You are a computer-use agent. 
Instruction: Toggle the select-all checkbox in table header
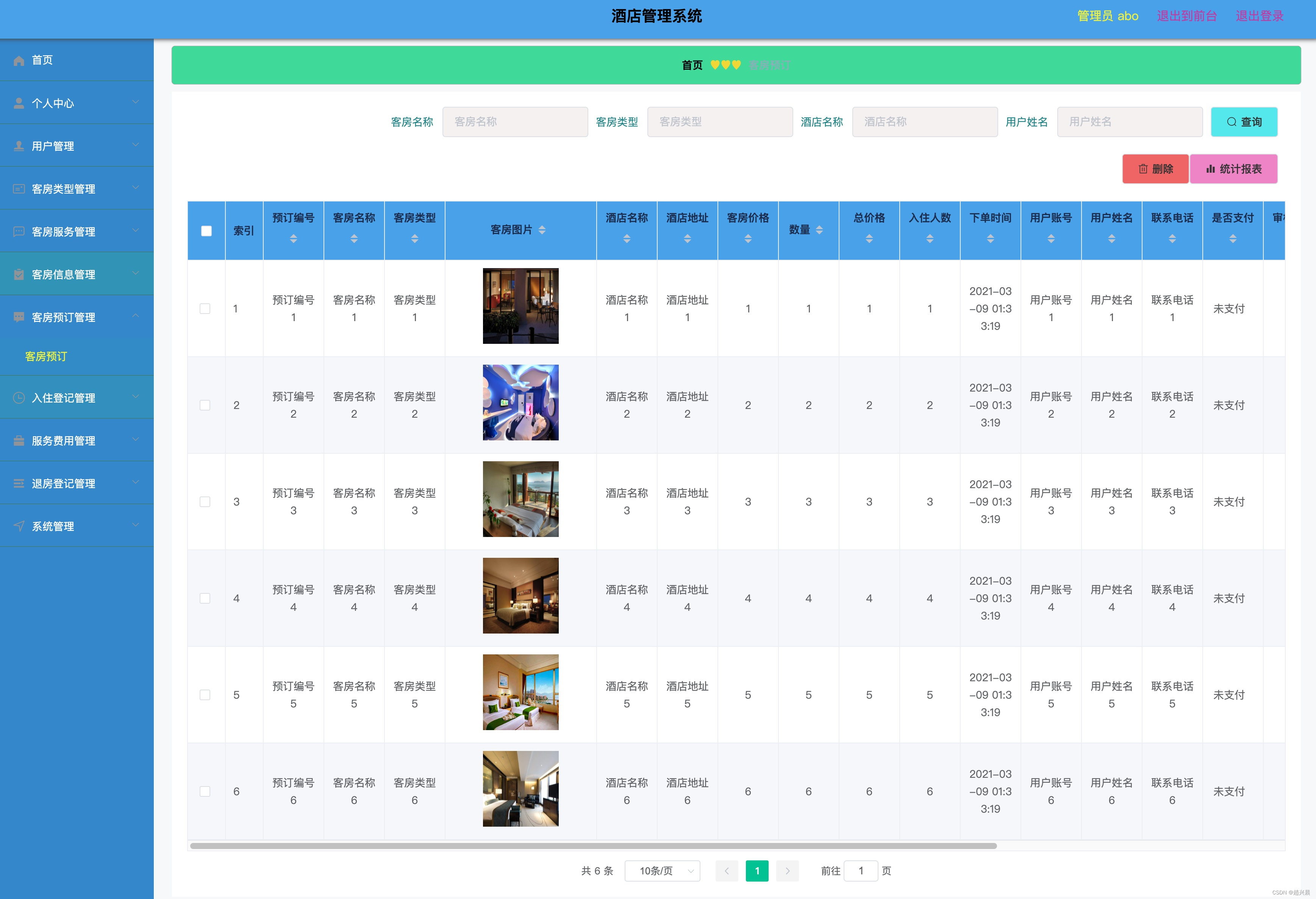click(206, 231)
